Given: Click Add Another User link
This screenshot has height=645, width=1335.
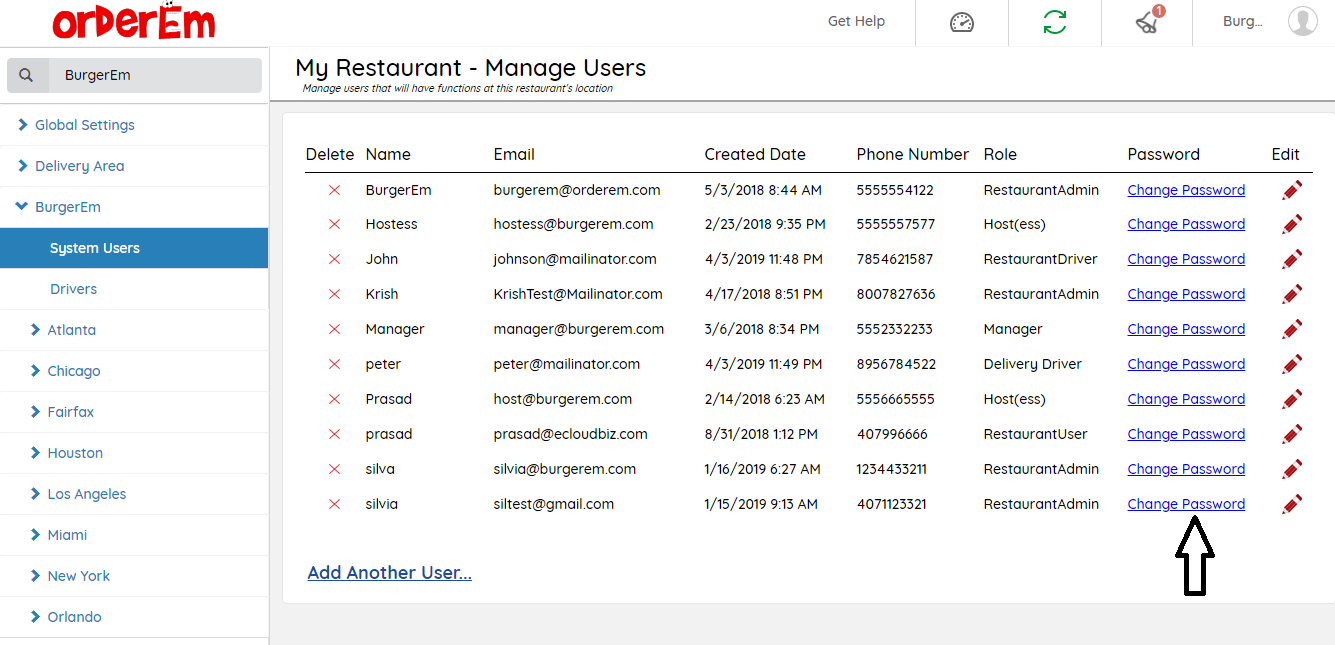Looking at the screenshot, I should 389,573.
